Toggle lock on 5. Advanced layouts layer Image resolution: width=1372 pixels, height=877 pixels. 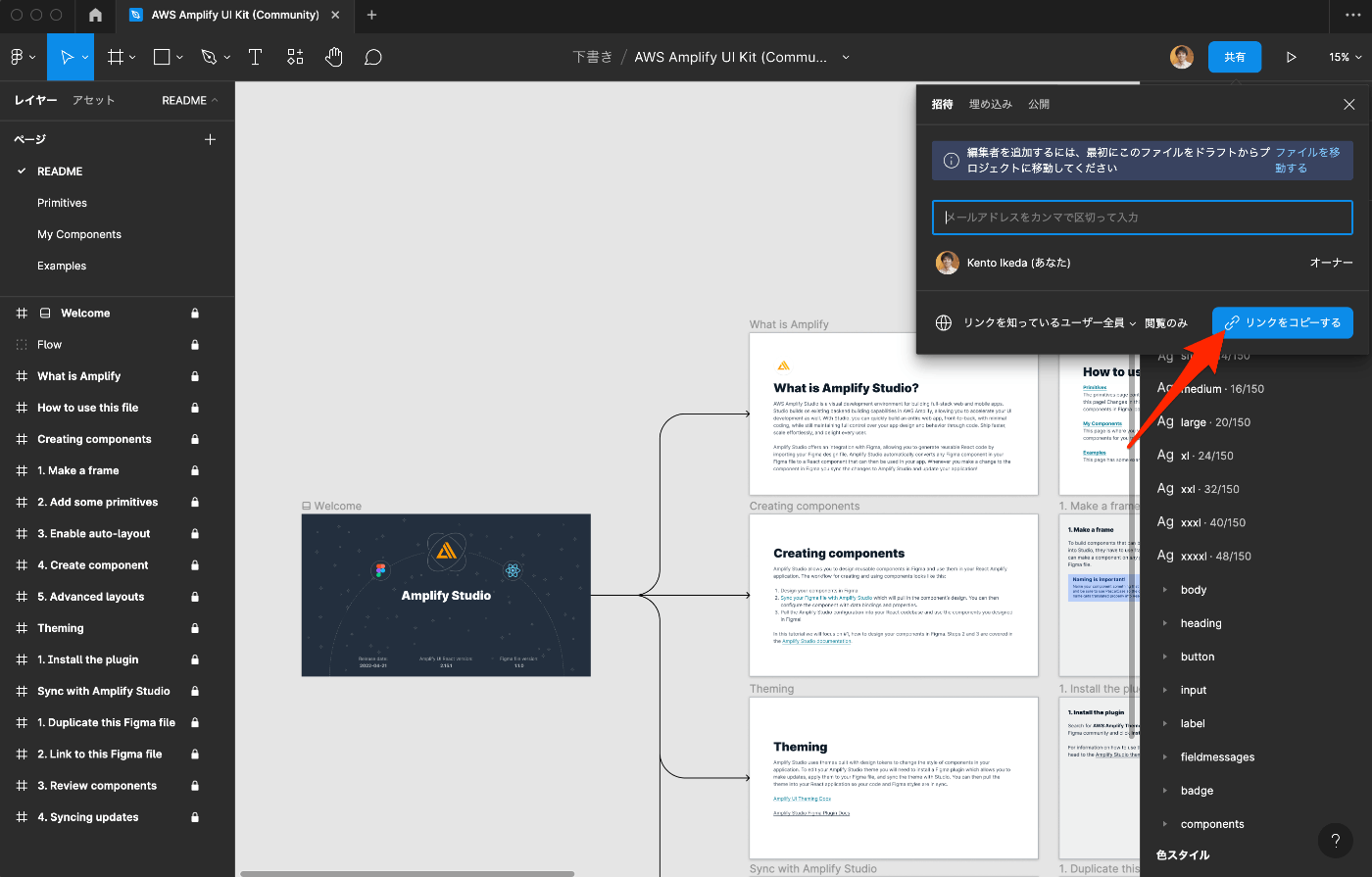click(195, 597)
